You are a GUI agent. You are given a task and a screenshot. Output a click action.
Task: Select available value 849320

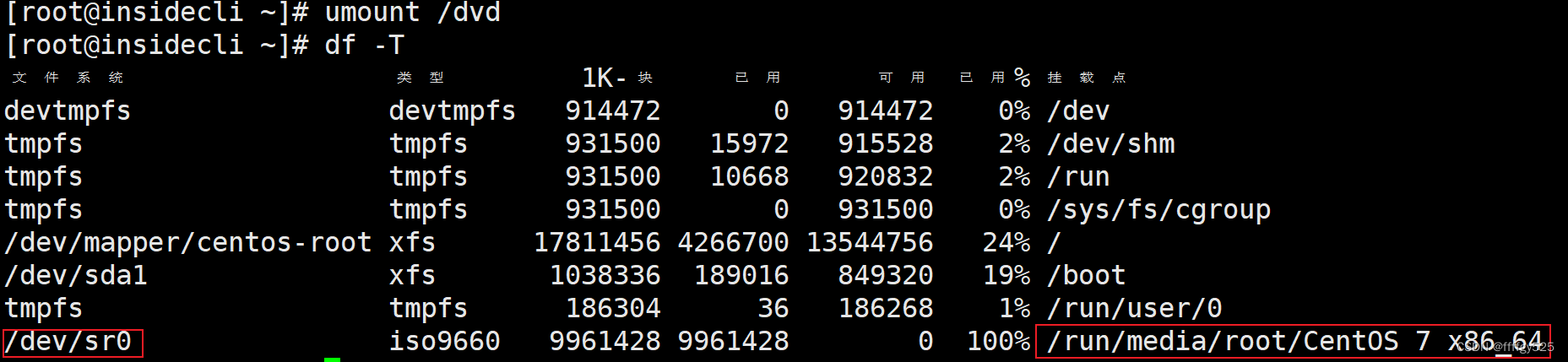point(886,275)
